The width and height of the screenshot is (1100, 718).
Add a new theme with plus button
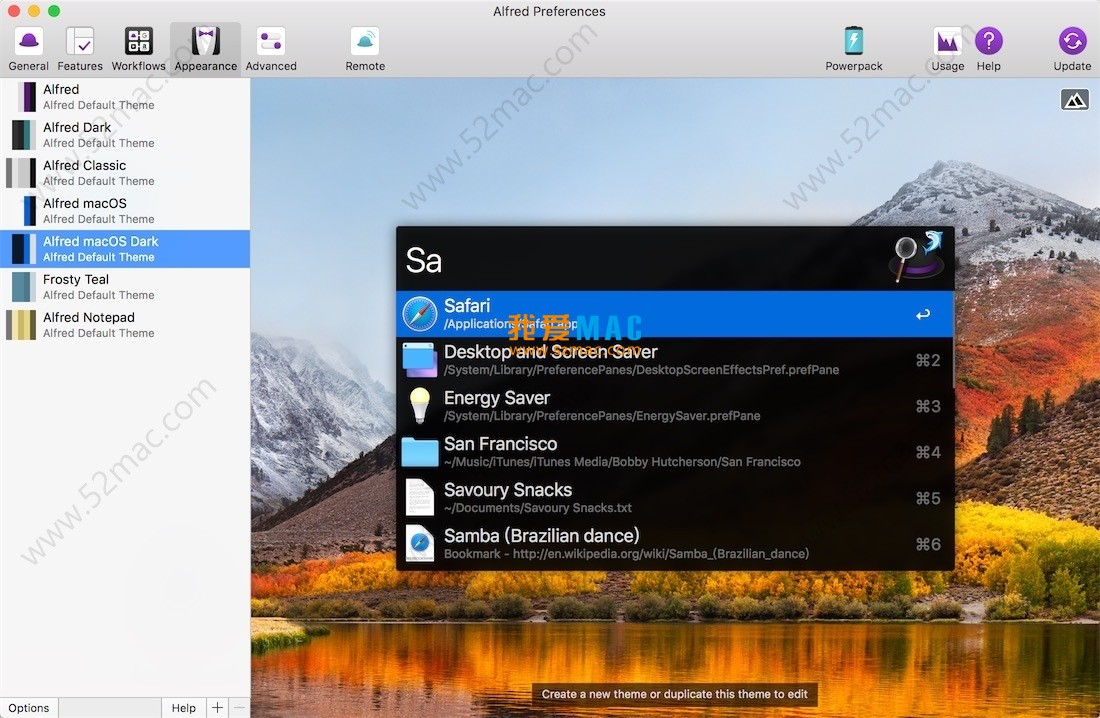pos(217,707)
